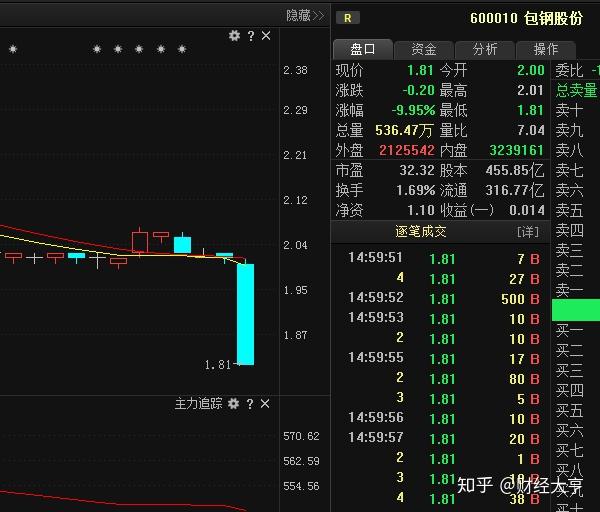The height and width of the screenshot is (512, 600).
Task: Hide the side panel via 隐藏>>
Action: point(305,16)
